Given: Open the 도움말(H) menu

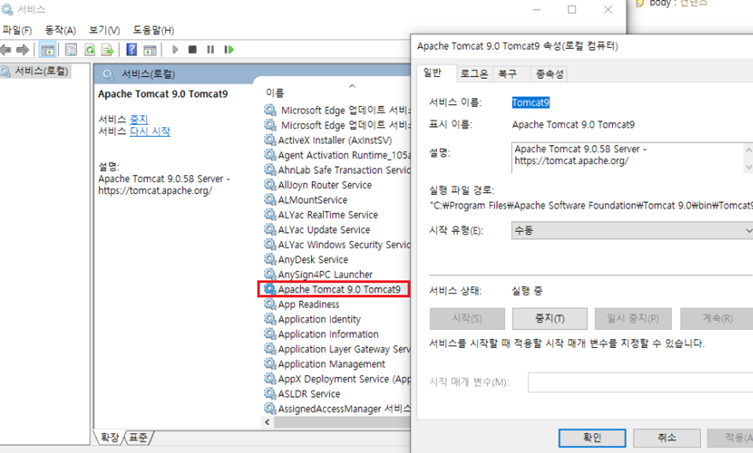Looking at the screenshot, I should (153, 30).
